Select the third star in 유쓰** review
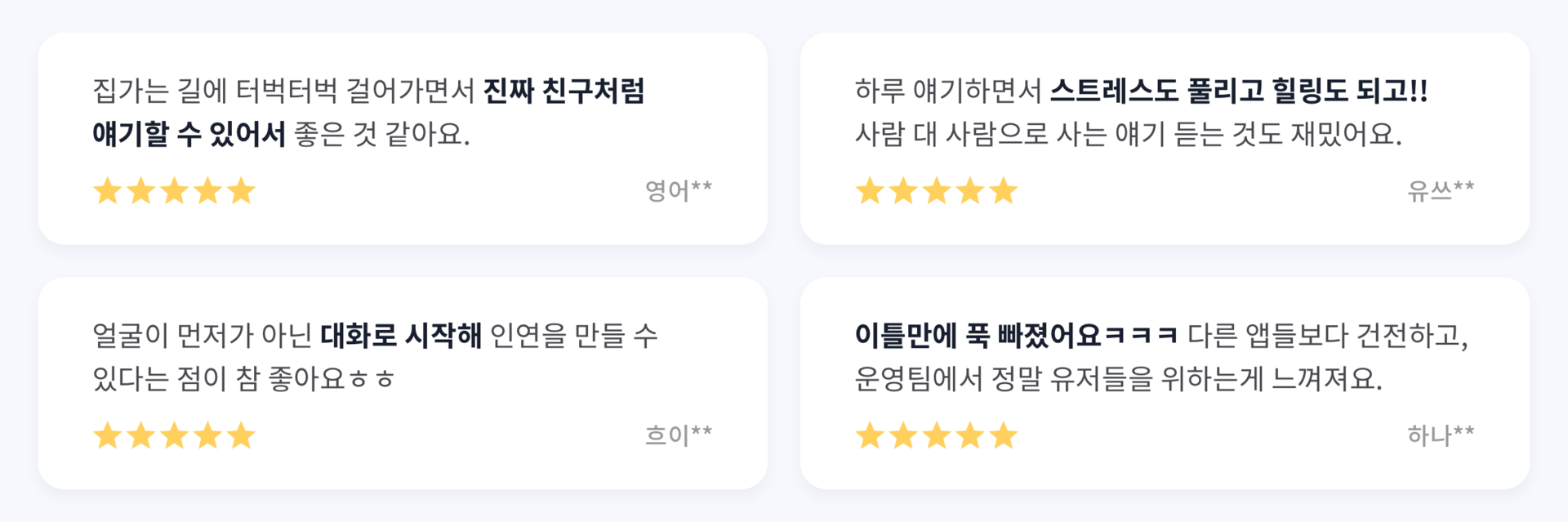The image size is (1568, 522). 937,191
